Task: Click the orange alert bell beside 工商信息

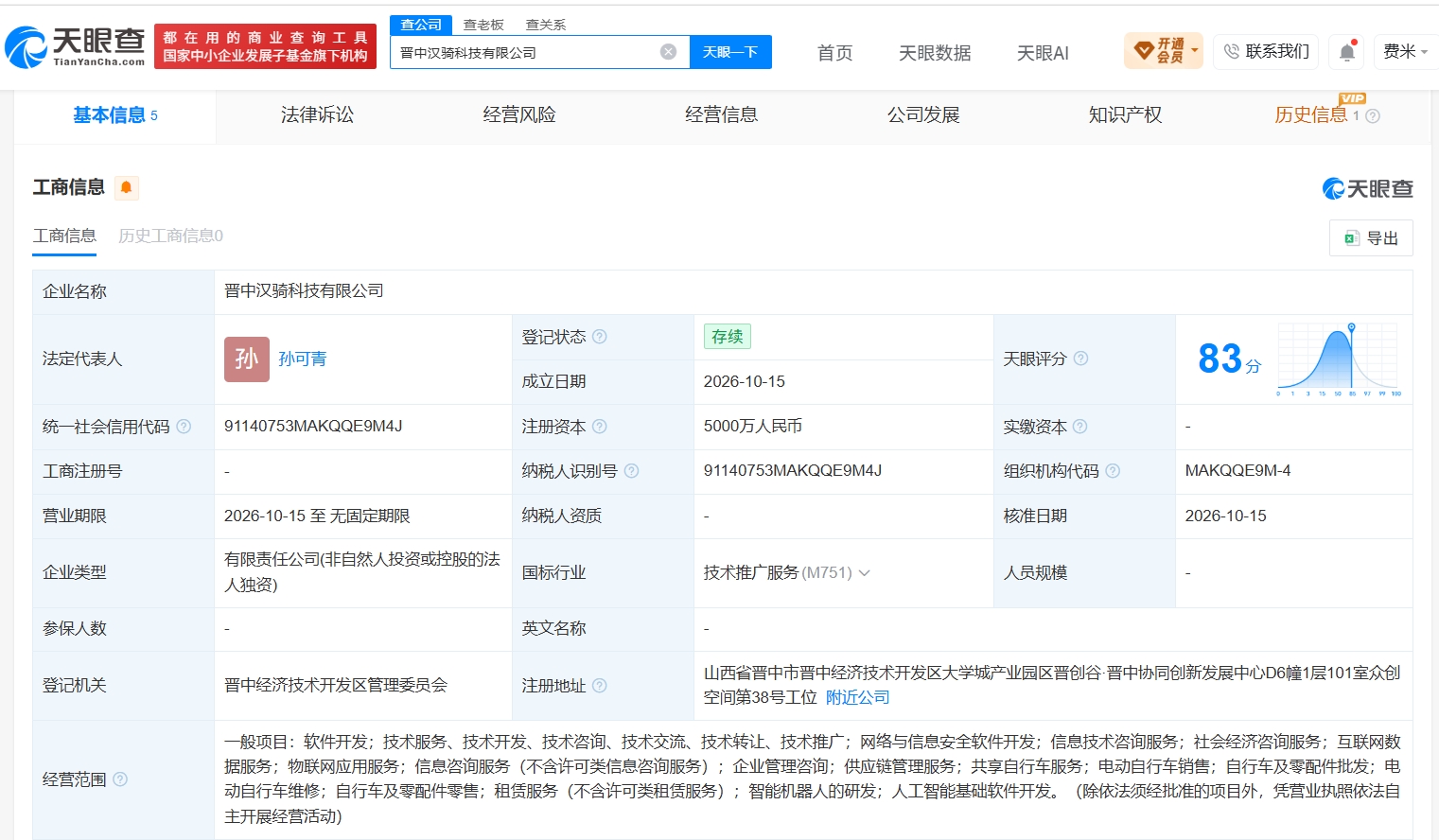Action: tap(126, 187)
